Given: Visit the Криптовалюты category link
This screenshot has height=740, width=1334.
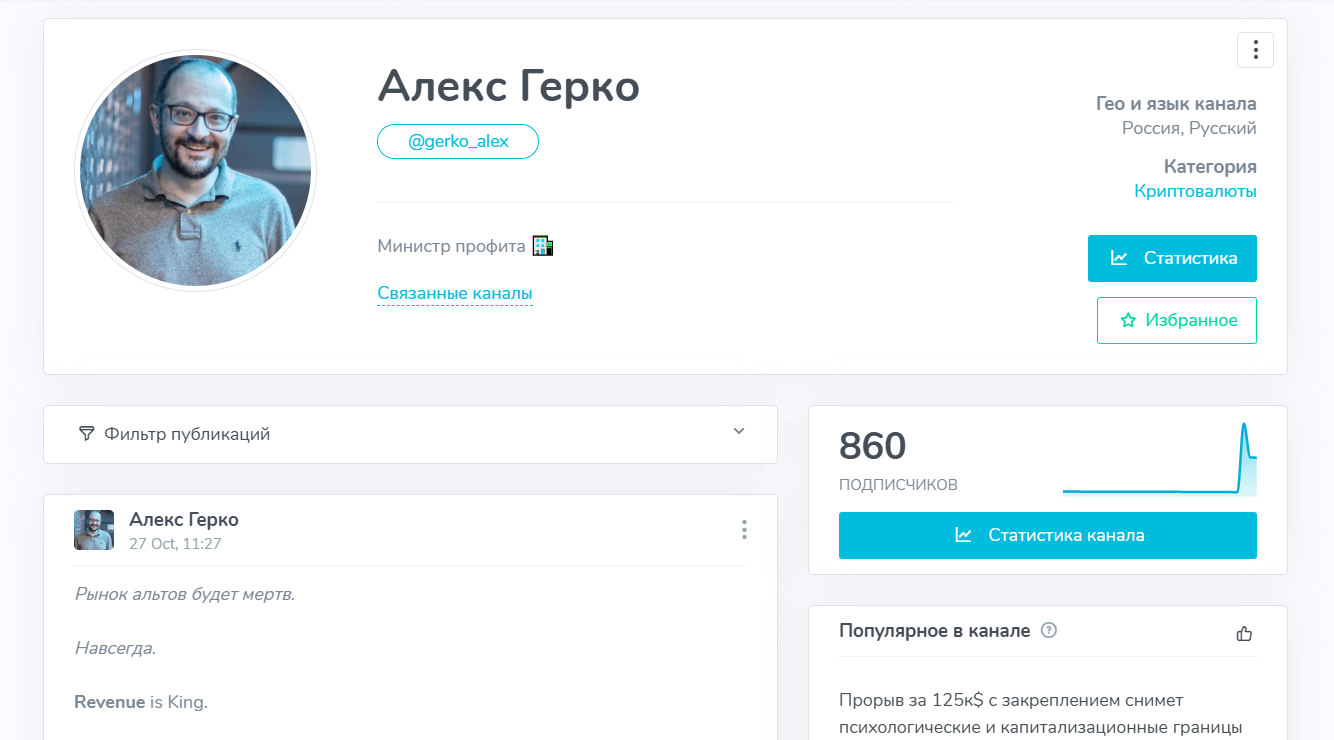Looking at the screenshot, I should 1195,190.
